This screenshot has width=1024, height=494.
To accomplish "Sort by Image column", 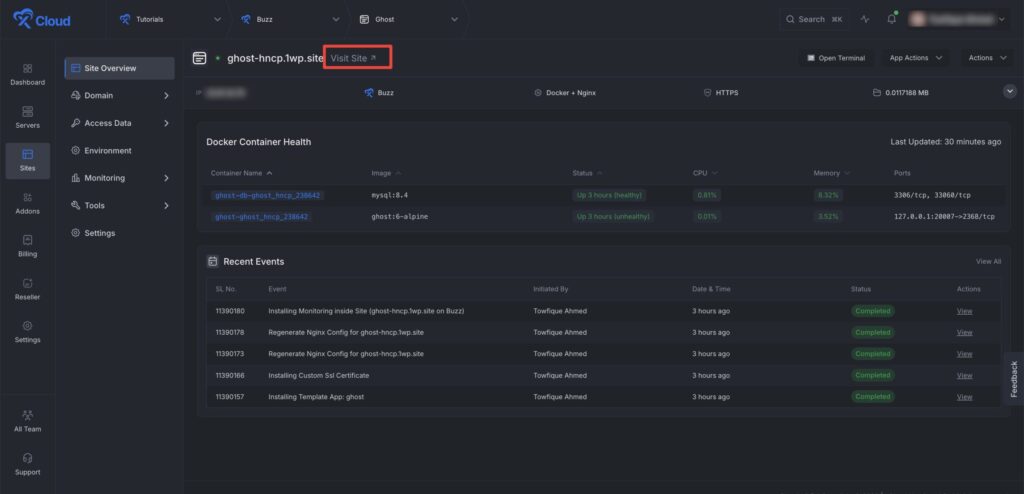I will click(x=387, y=173).
